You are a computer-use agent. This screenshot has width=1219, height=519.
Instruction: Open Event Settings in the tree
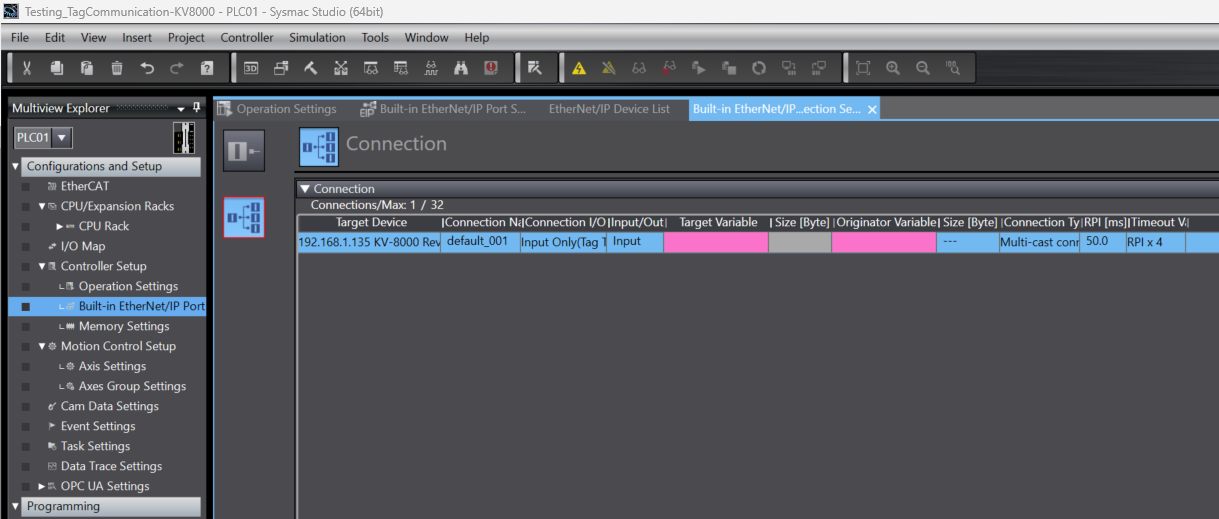[x=98, y=426]
